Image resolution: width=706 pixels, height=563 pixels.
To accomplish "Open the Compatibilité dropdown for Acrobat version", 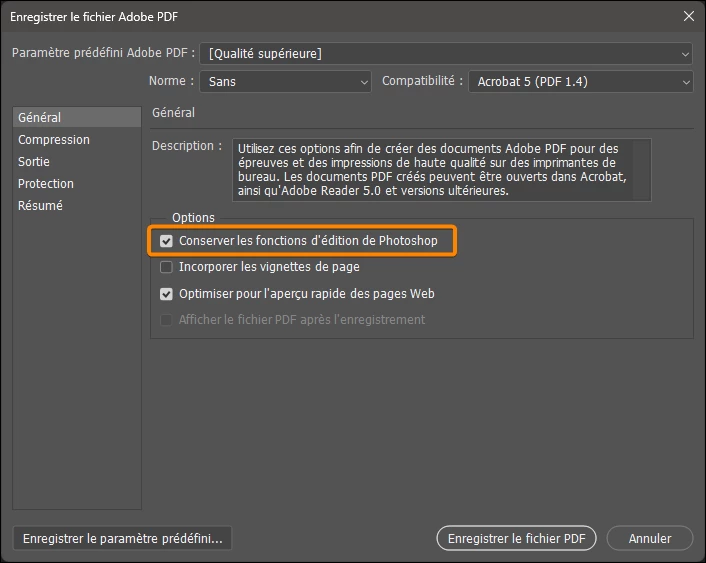I will [x=580, y=82].
